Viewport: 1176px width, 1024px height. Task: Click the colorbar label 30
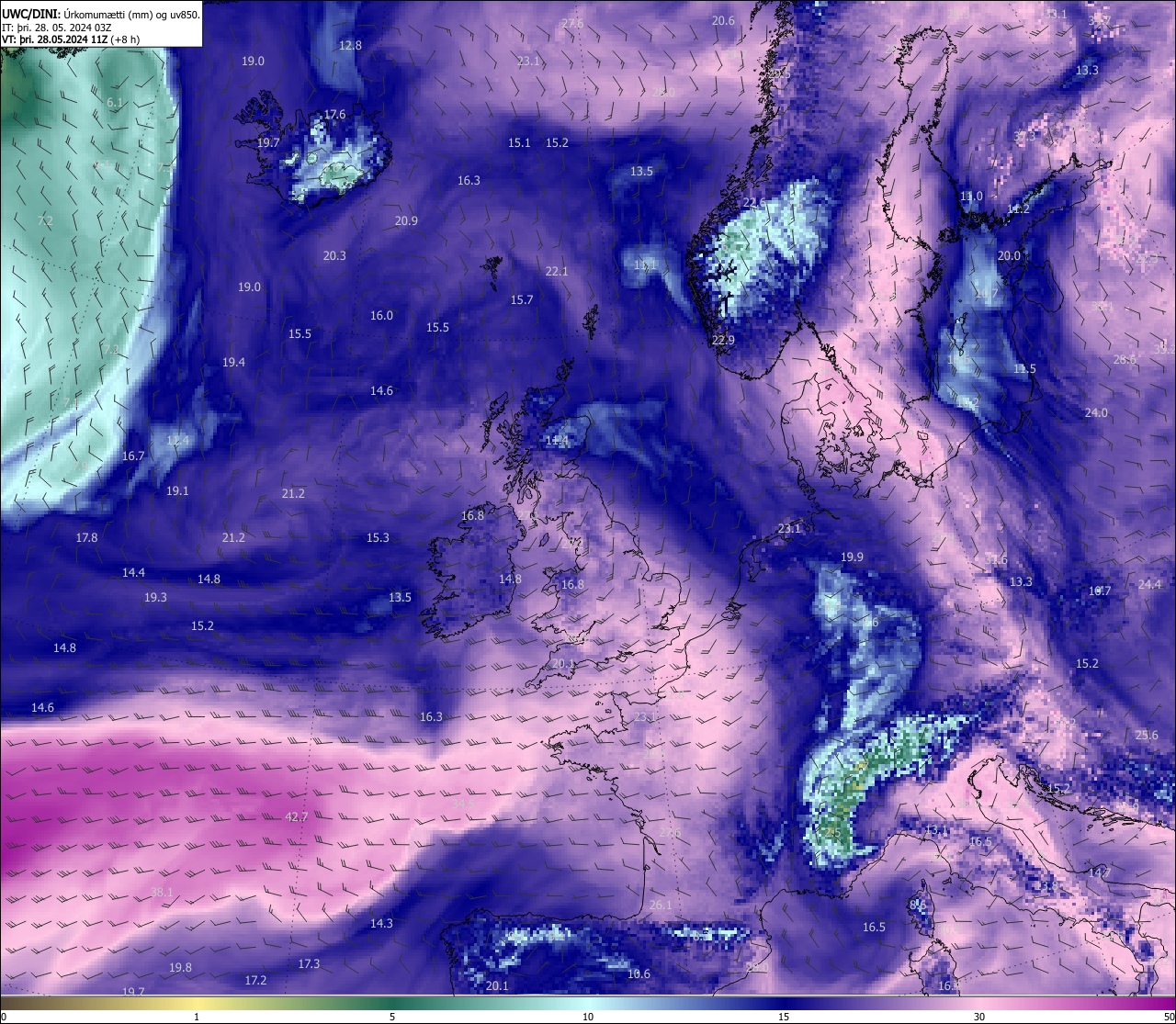[x=979, y=1017]
